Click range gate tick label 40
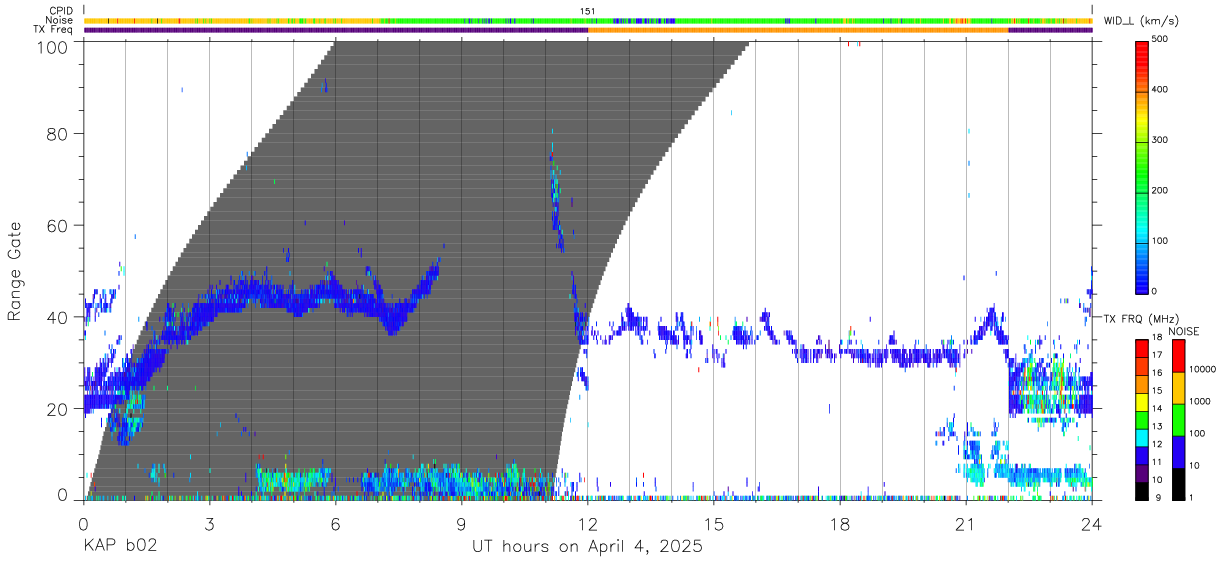 (x=58, y=317)
